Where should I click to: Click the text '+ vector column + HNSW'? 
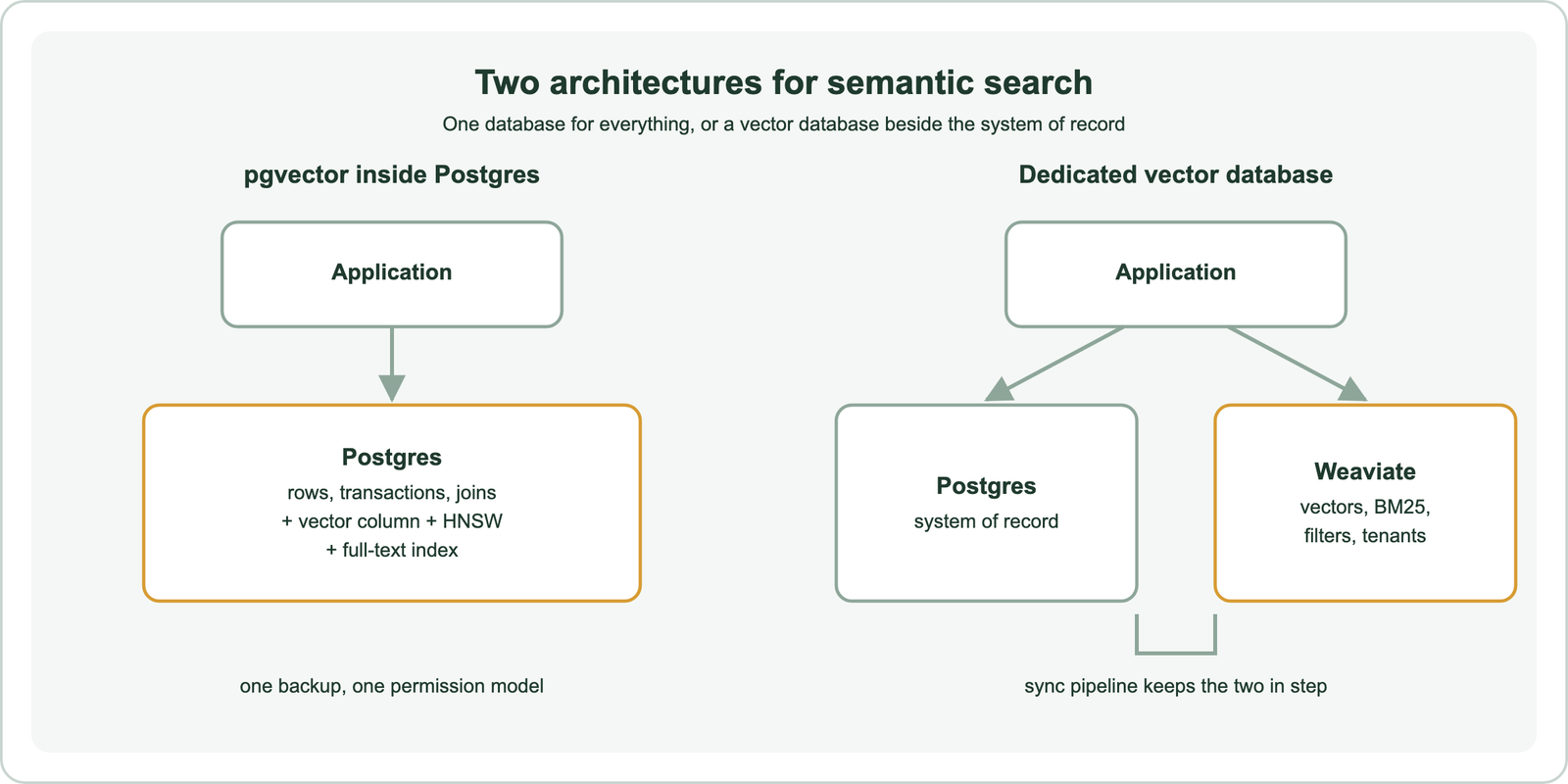(x=392, y=521)
